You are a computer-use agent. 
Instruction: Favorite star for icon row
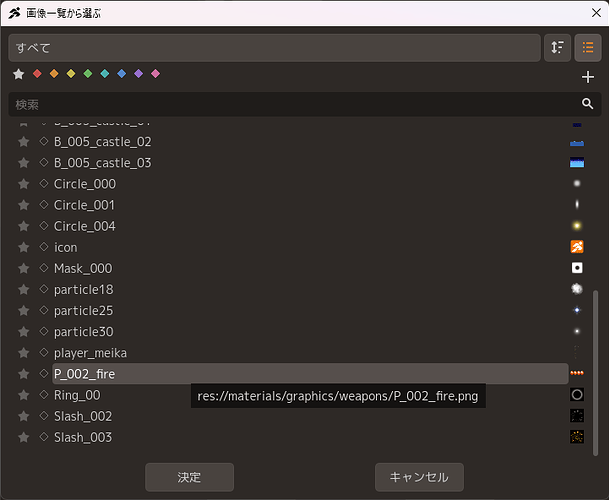(x=24, y=247)
